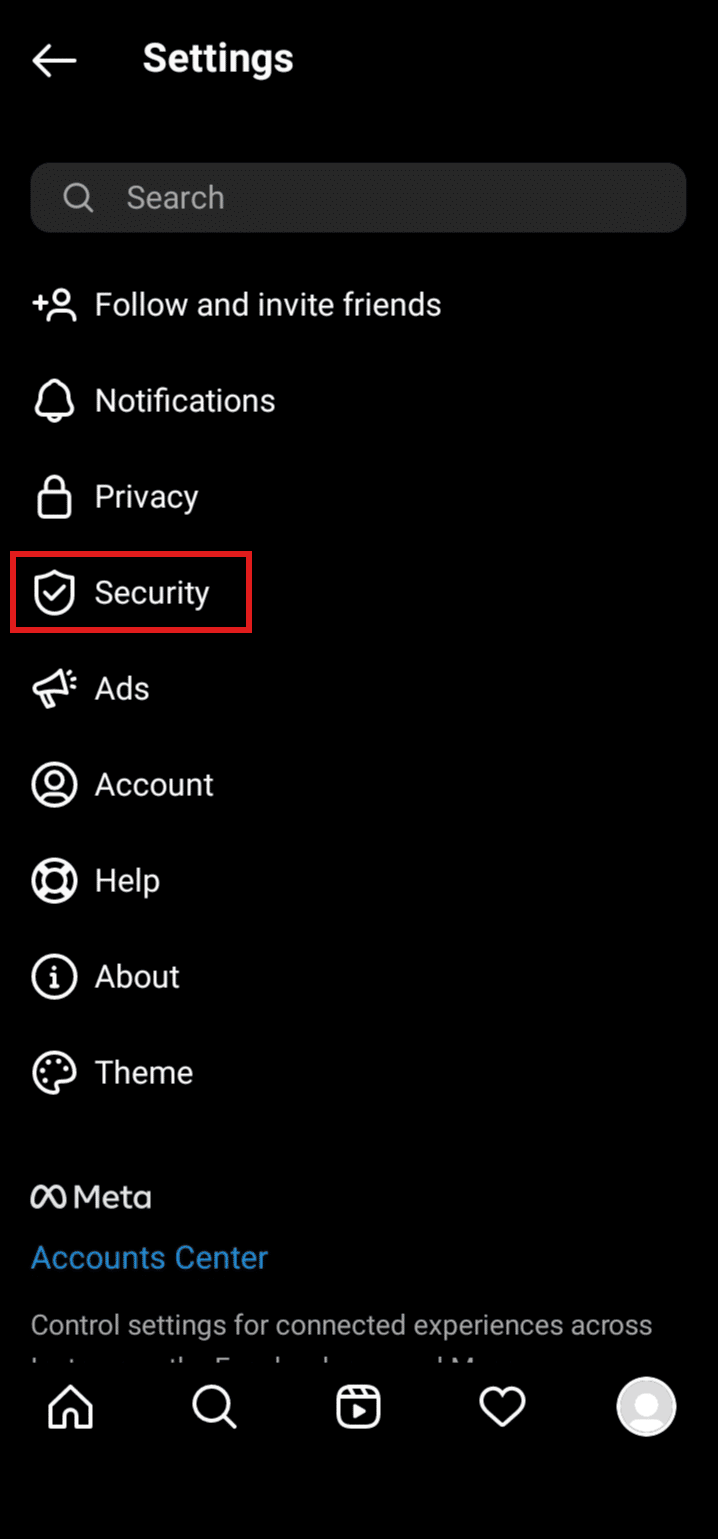Open the Accounts Center link
Viewport: 718px width, 1539px height.
(x=150, y=1257)
